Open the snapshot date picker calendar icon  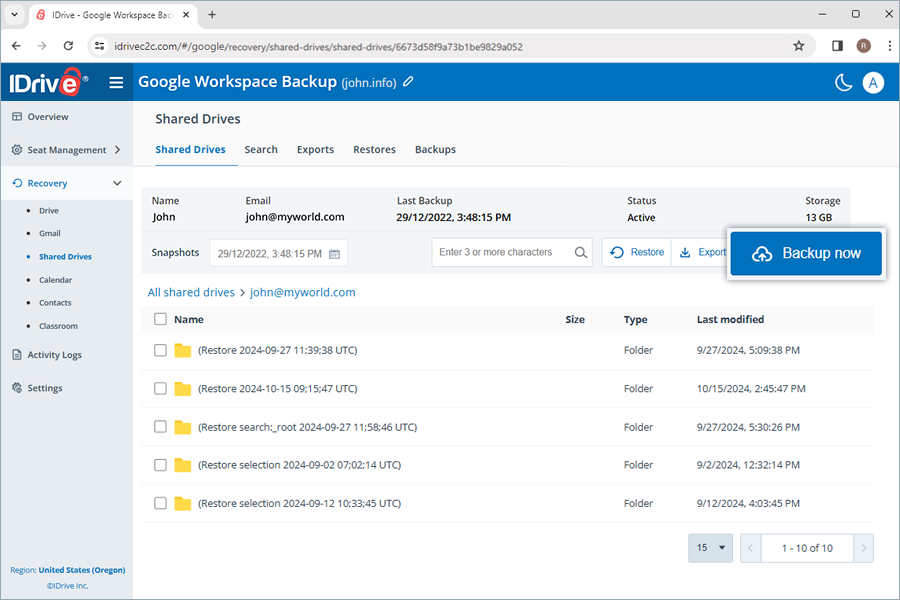[x=333, y=253]
